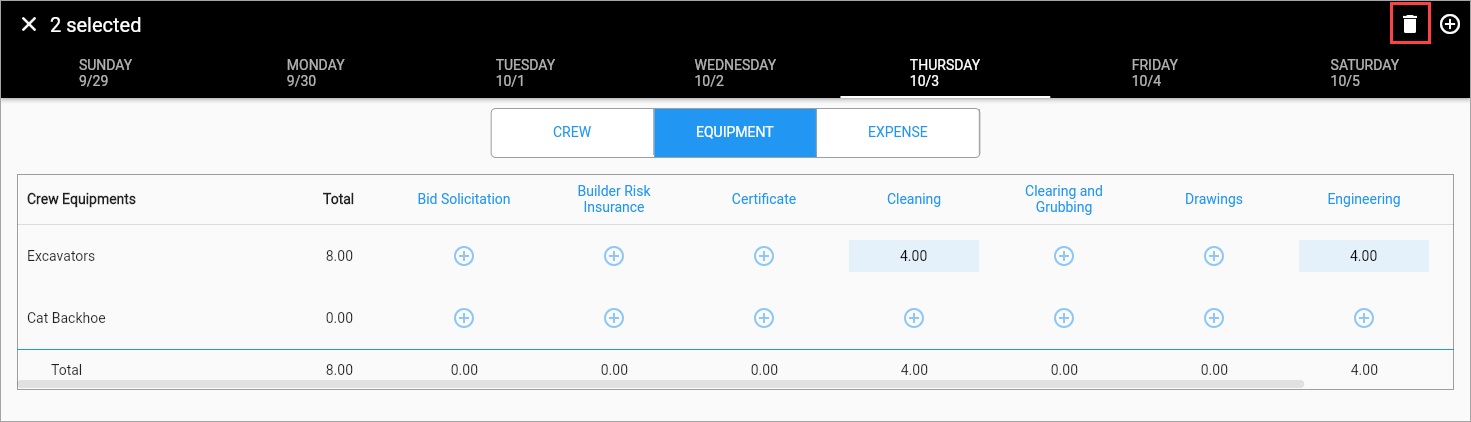
Task: Add Cat Backhoe hours for Cleaning
Action: [914, 318]
